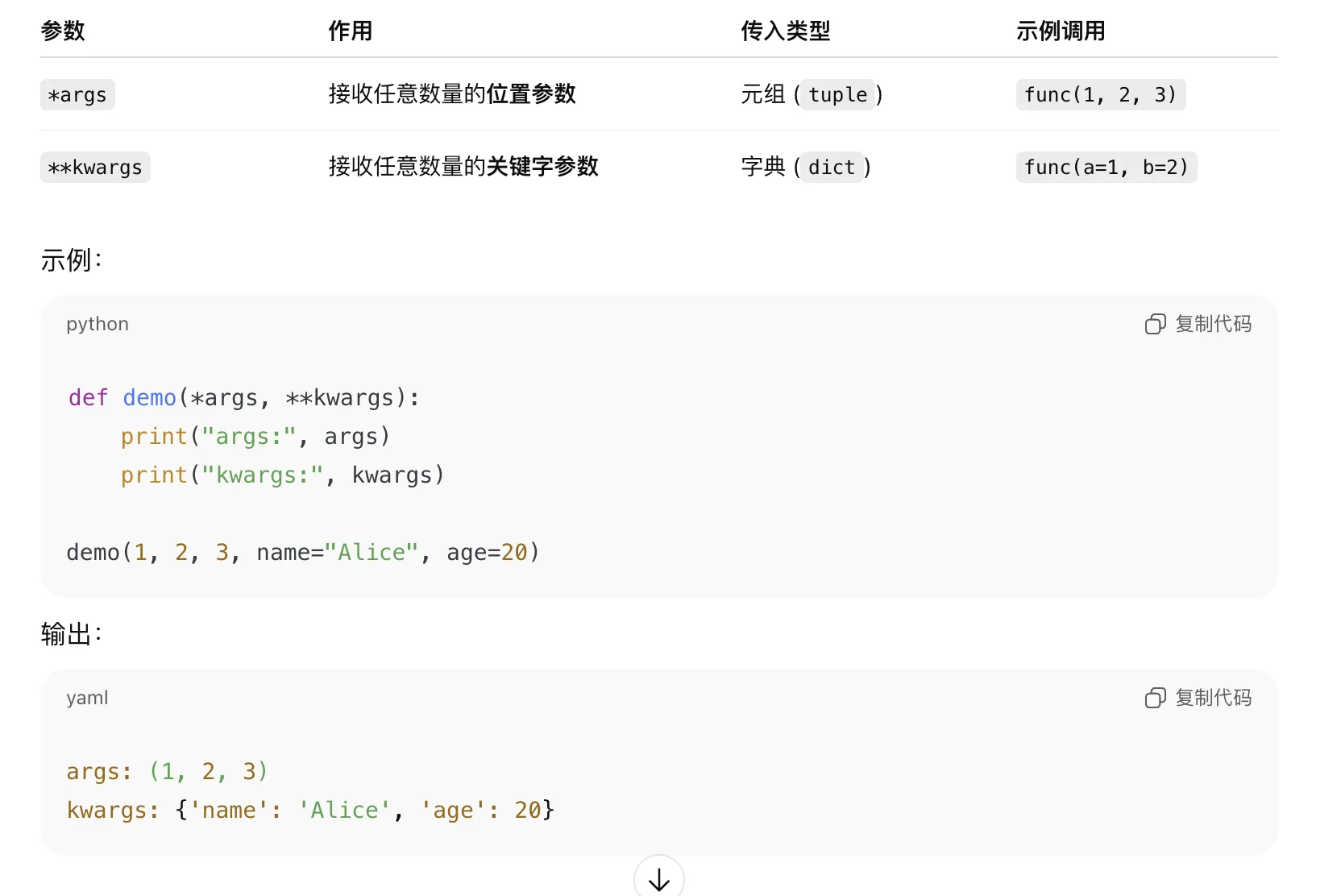The width and height of the screenshot is (1341, 896).
Task: Click the 传入类型 column header
Action: tap(785, 31)
